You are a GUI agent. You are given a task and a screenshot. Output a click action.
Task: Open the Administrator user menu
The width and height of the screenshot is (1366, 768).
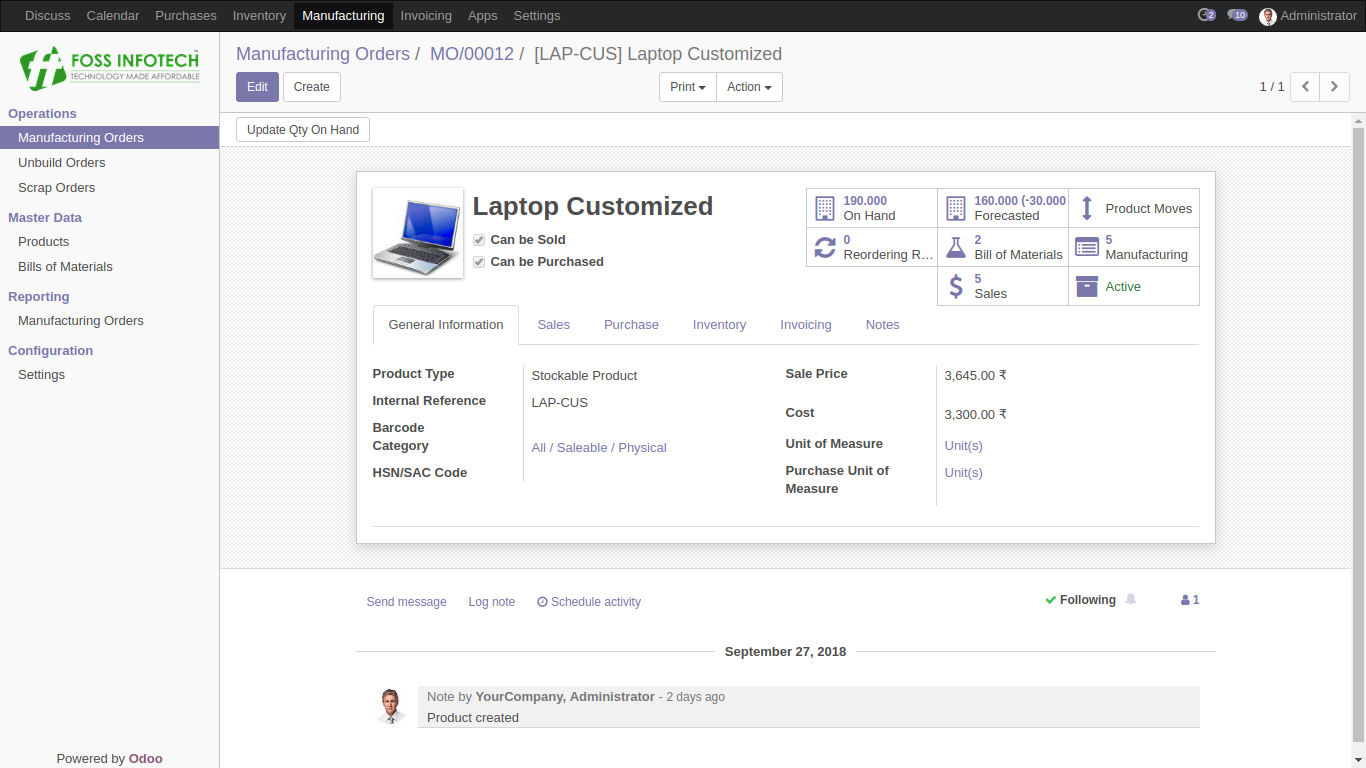point(1308,16)
